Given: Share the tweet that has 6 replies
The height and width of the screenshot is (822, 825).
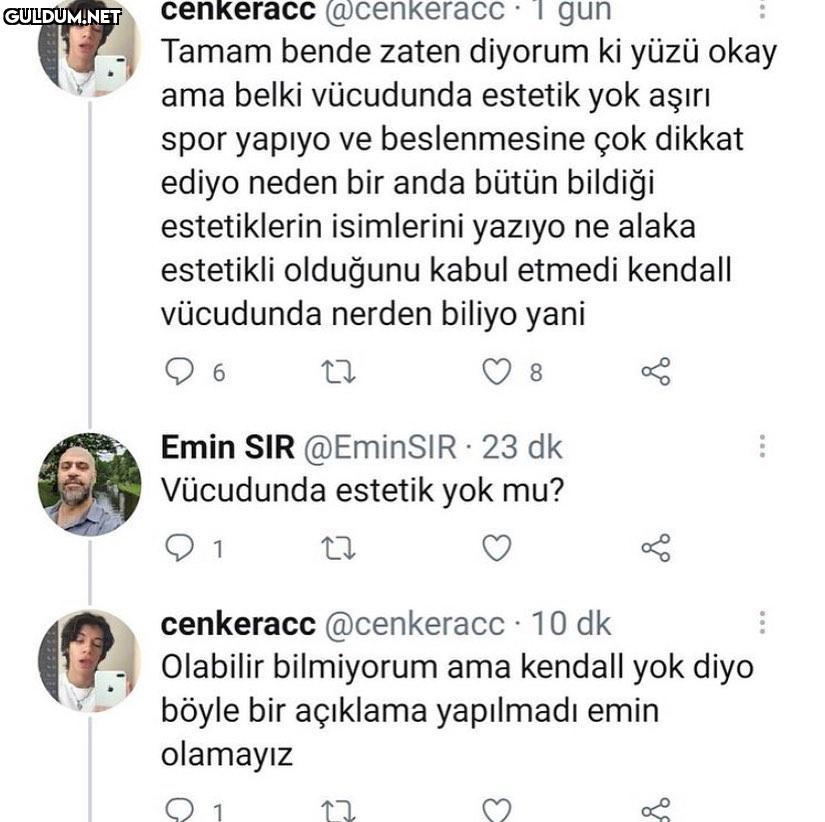Looking at the screenshot, I should coord(655,372).
